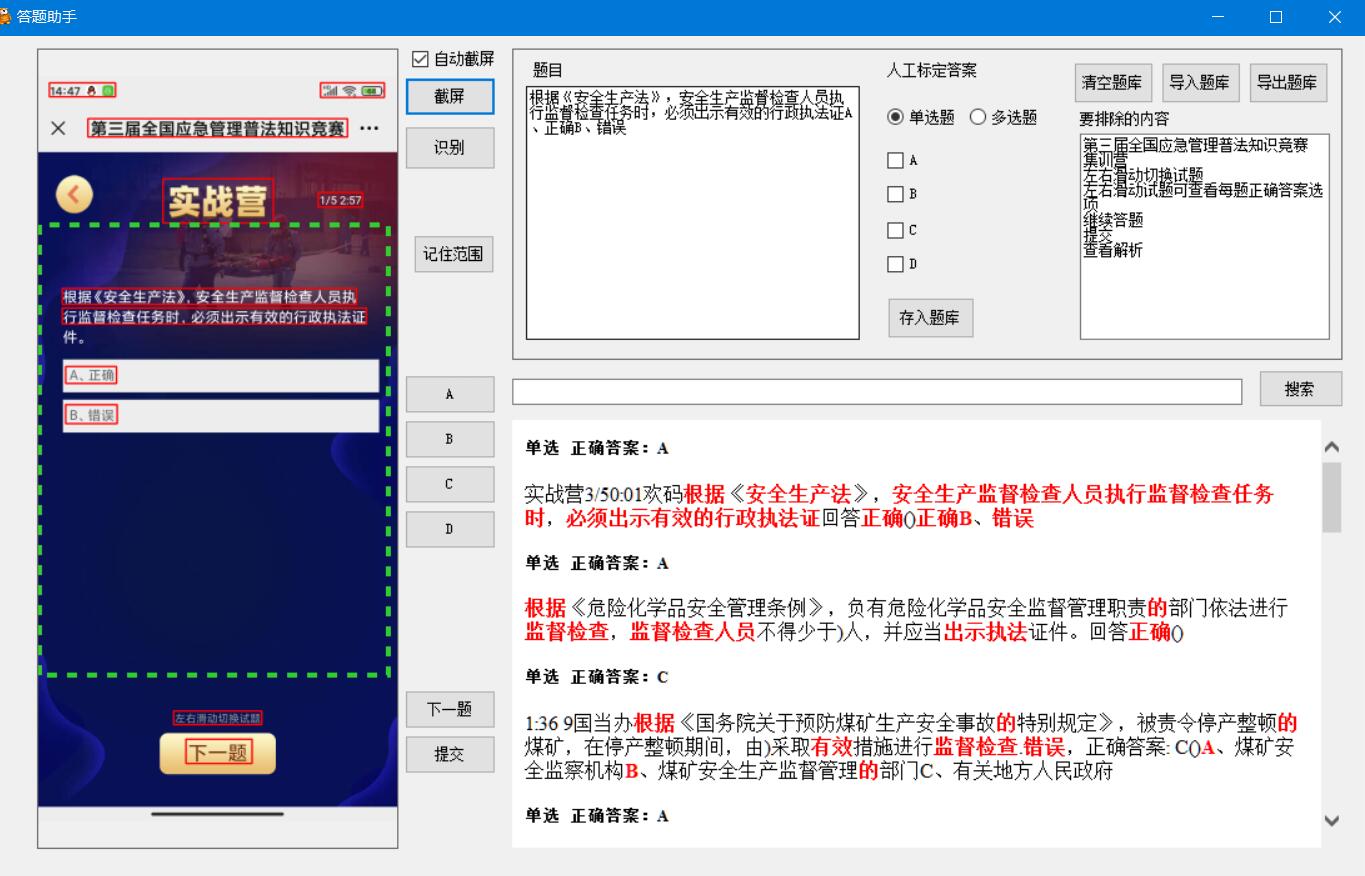Click the 截屏 screenshot button

(450, 96)
